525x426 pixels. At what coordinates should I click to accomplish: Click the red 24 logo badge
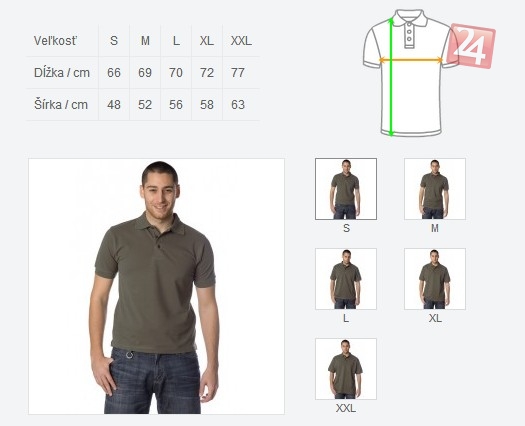click(x=471, y=46)
